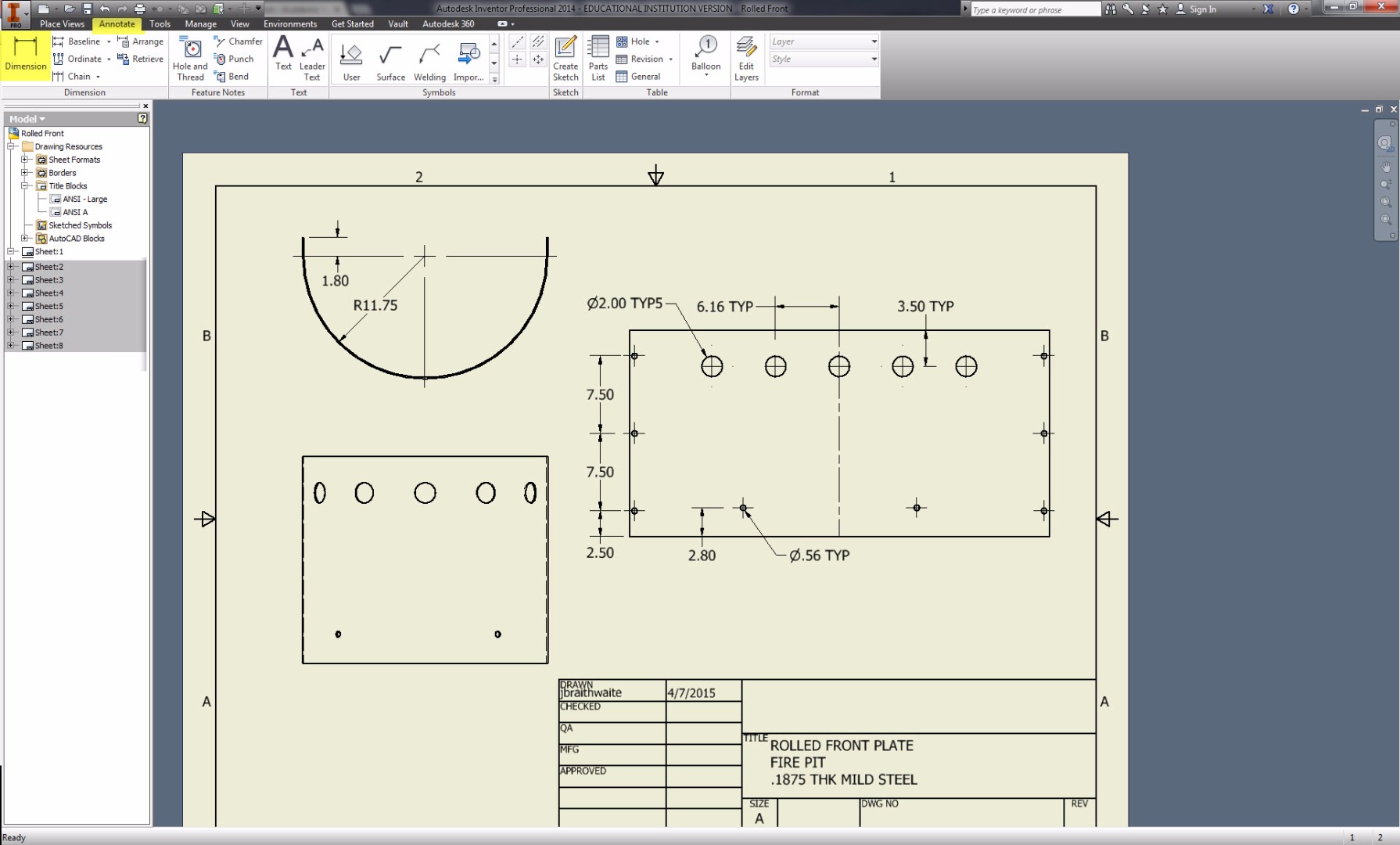1400x845 pixels.
Task: Click the Help question mark icon
Action: coord(1294,9)
